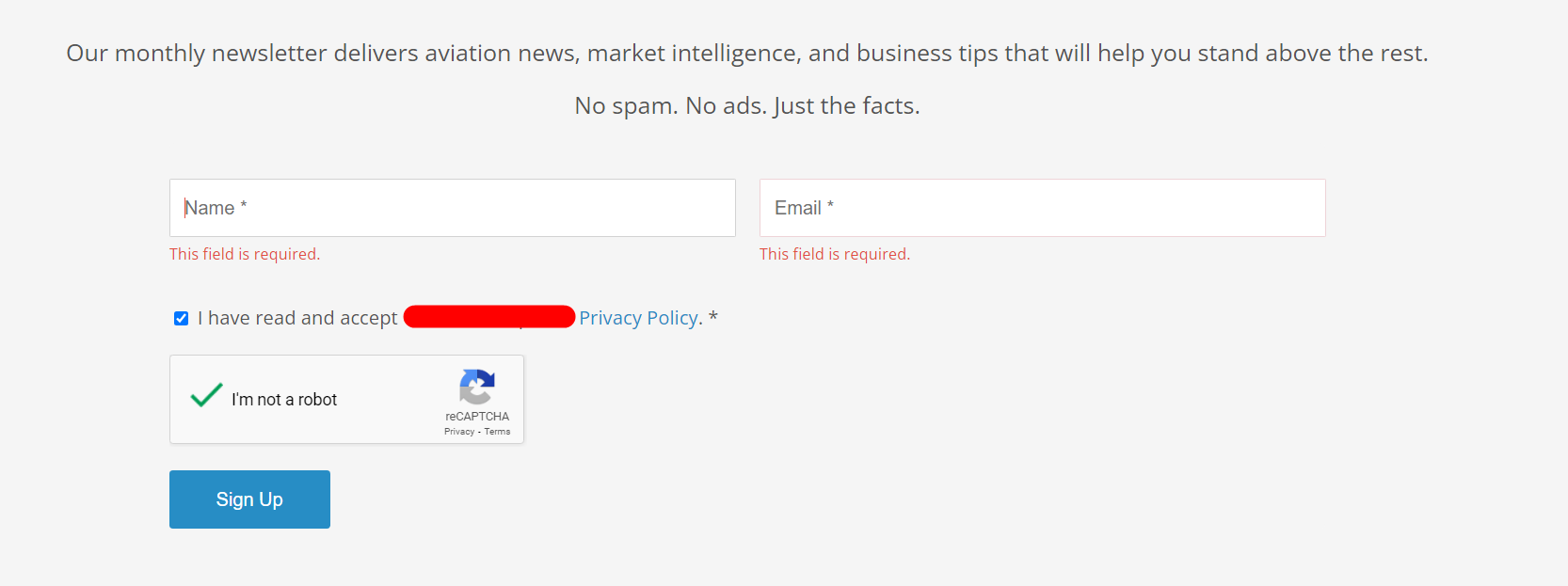Click the required error under Name field

coord(245,254)
